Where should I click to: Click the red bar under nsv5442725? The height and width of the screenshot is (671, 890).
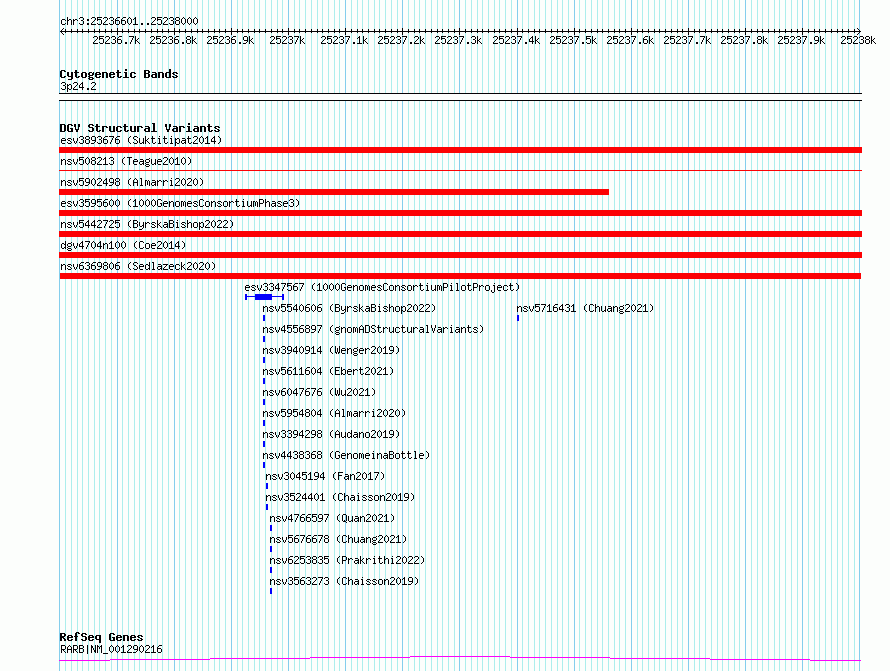pos(460,234)
